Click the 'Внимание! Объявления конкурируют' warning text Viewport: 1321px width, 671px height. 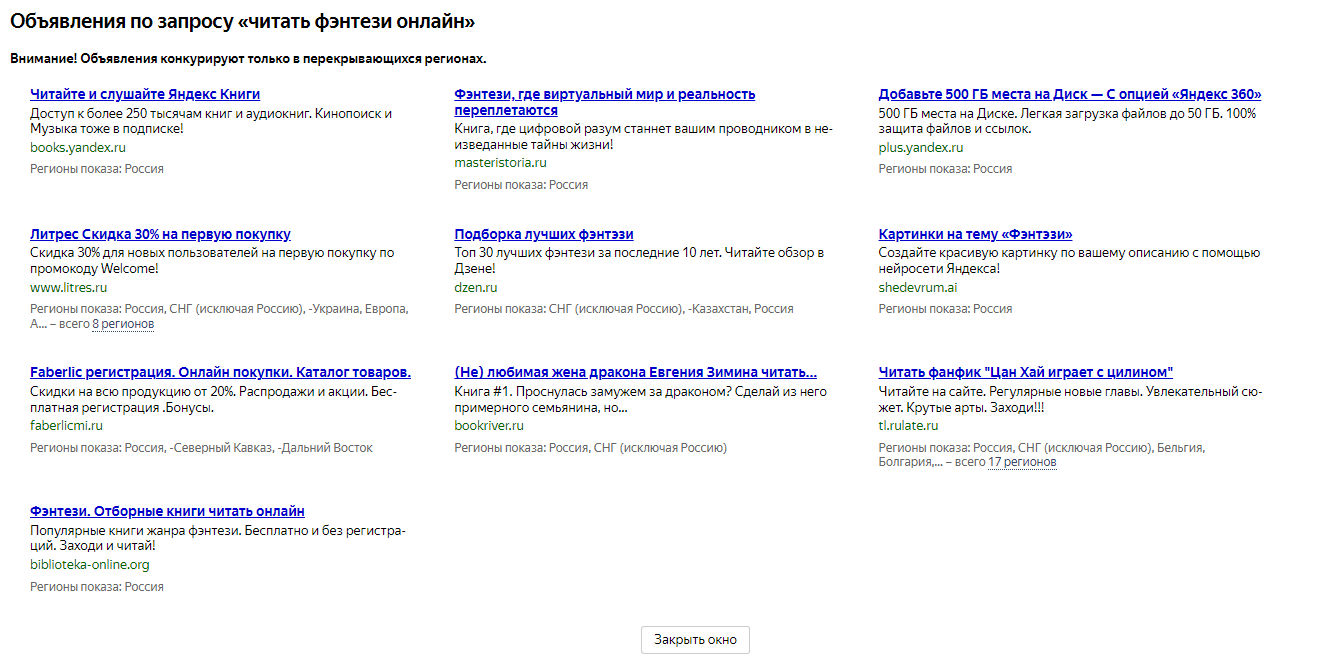click(248, 59)
